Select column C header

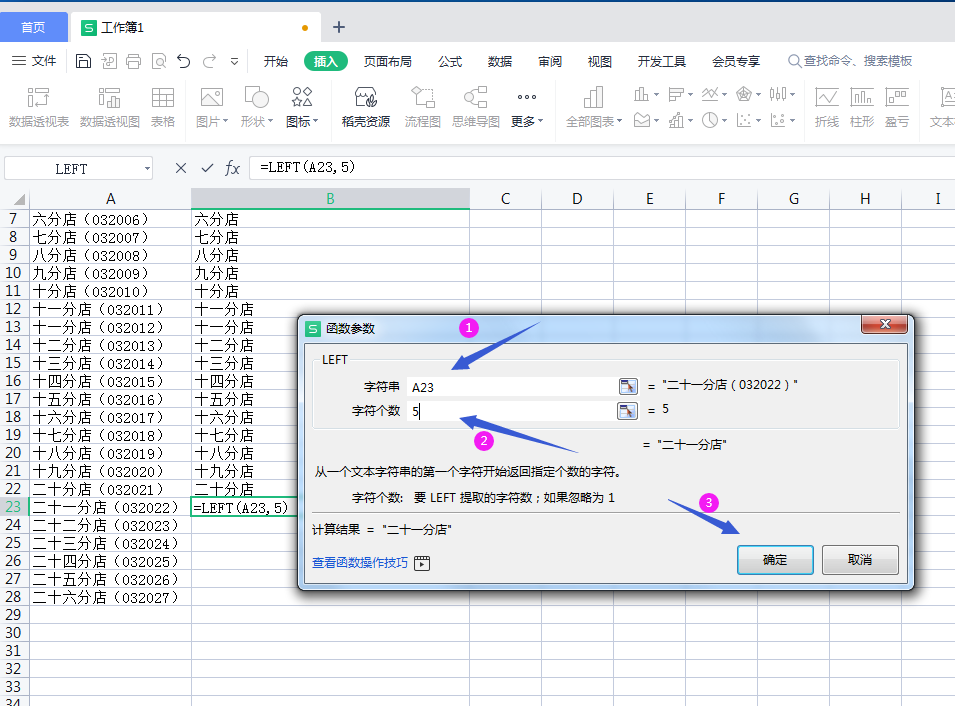(x=506, y=199)
